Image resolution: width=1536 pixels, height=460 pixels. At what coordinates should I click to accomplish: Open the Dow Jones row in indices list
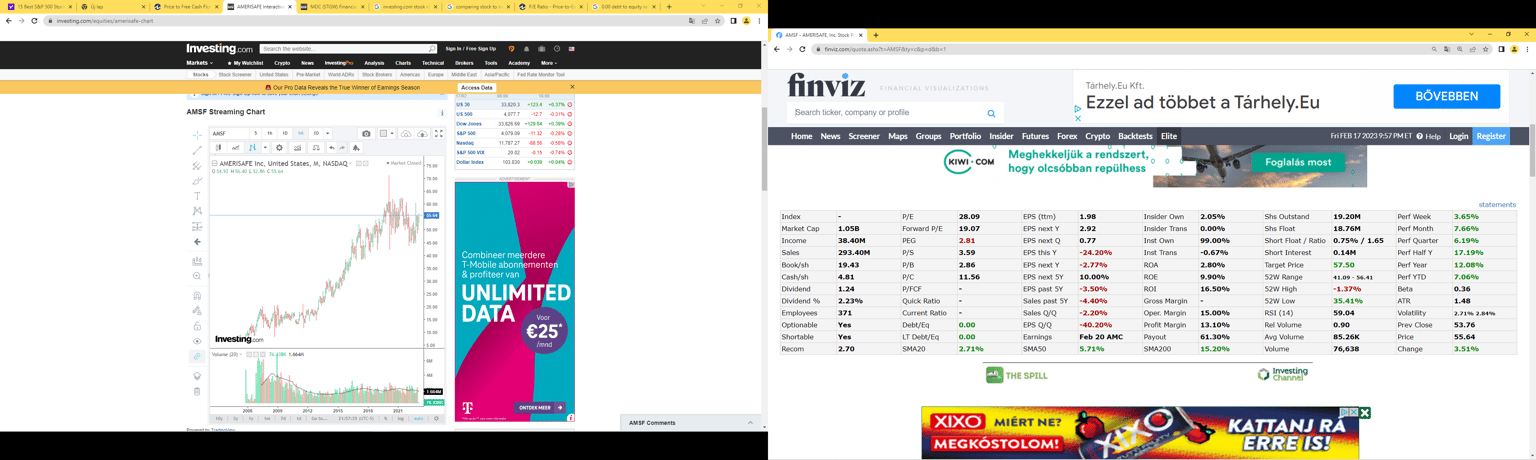click(514, 124)
